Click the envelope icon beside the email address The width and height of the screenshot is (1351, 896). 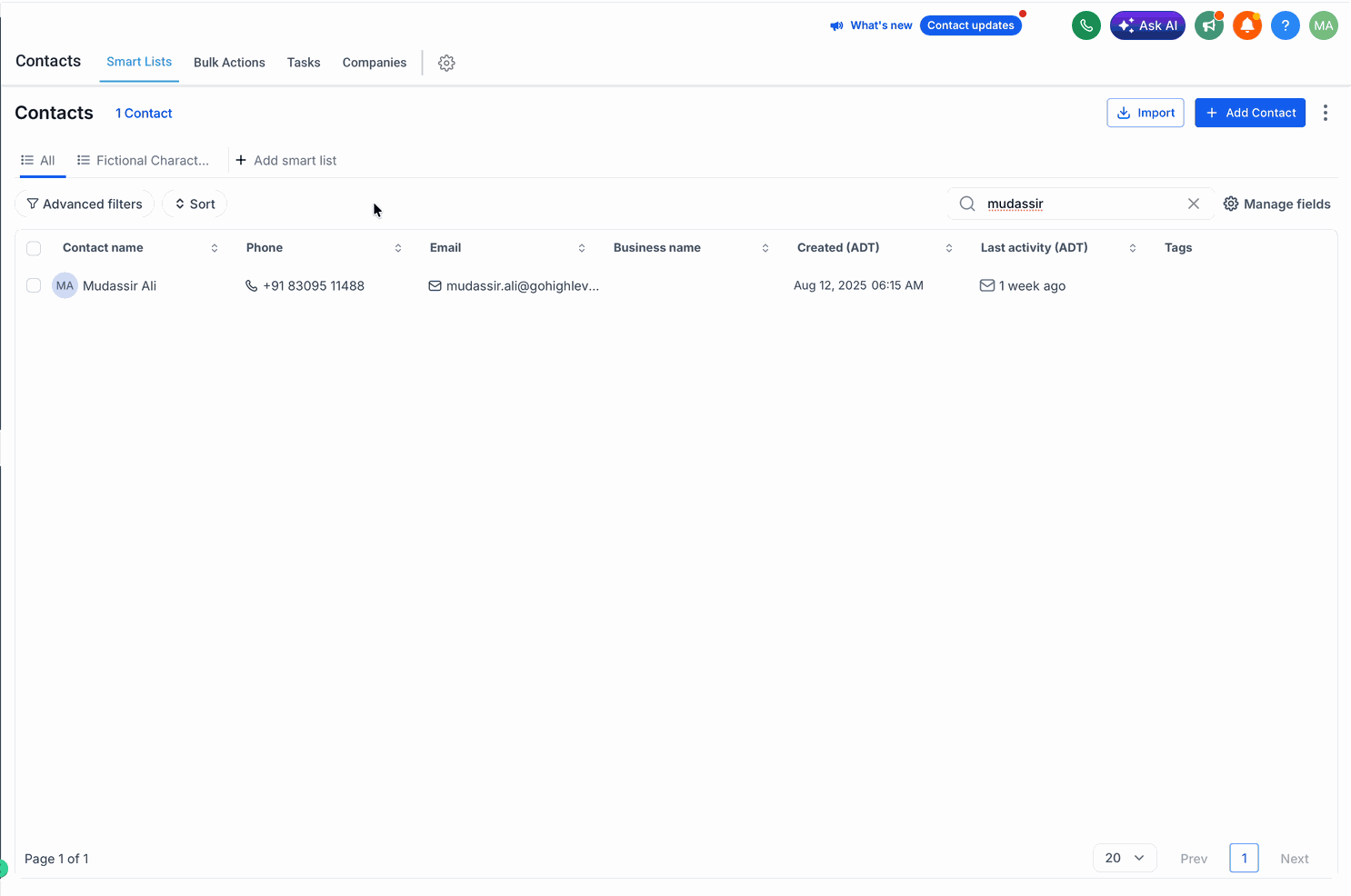[x=435, y=285]
